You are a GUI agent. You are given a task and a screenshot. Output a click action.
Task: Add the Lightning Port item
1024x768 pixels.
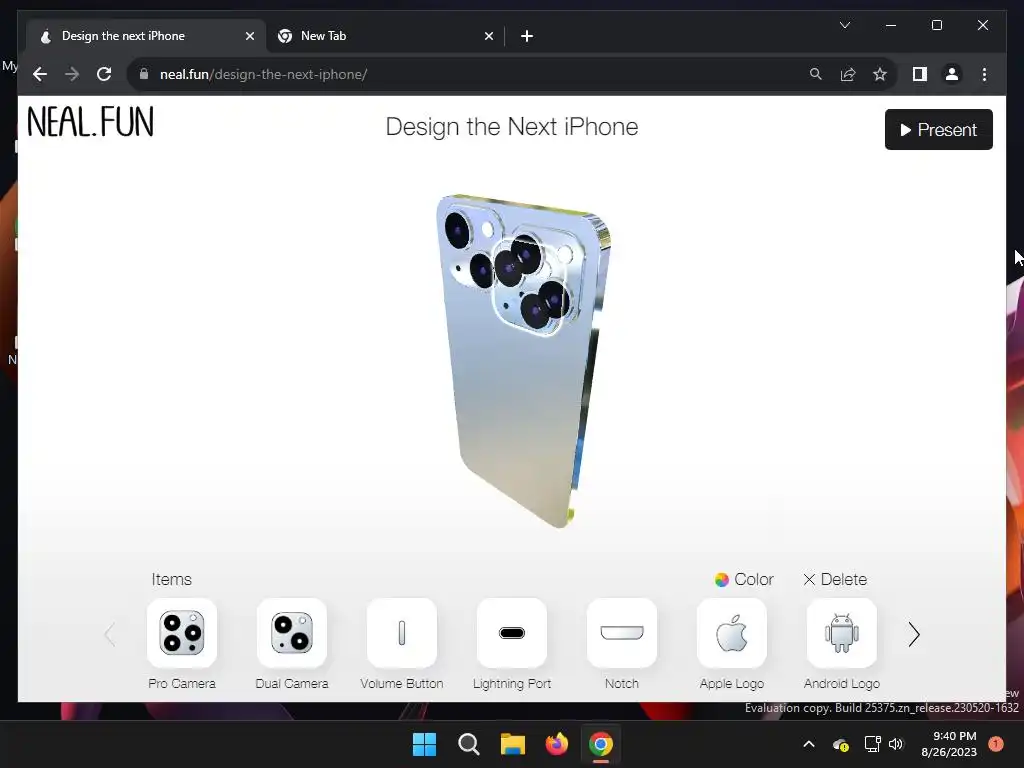tap(512, 632)
